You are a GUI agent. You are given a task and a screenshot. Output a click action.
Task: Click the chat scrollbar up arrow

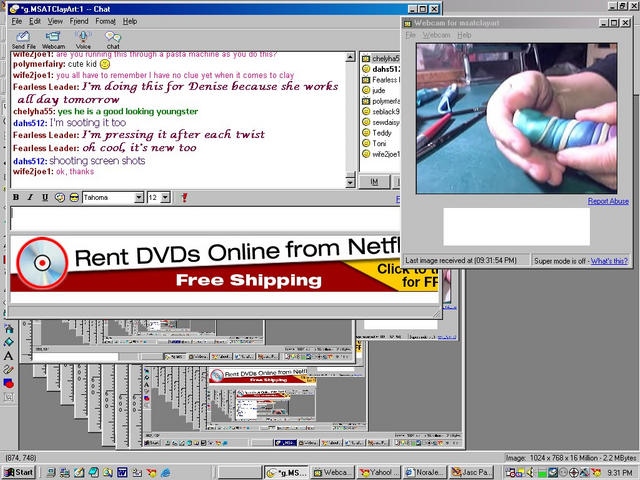click(x=350, y=57)
